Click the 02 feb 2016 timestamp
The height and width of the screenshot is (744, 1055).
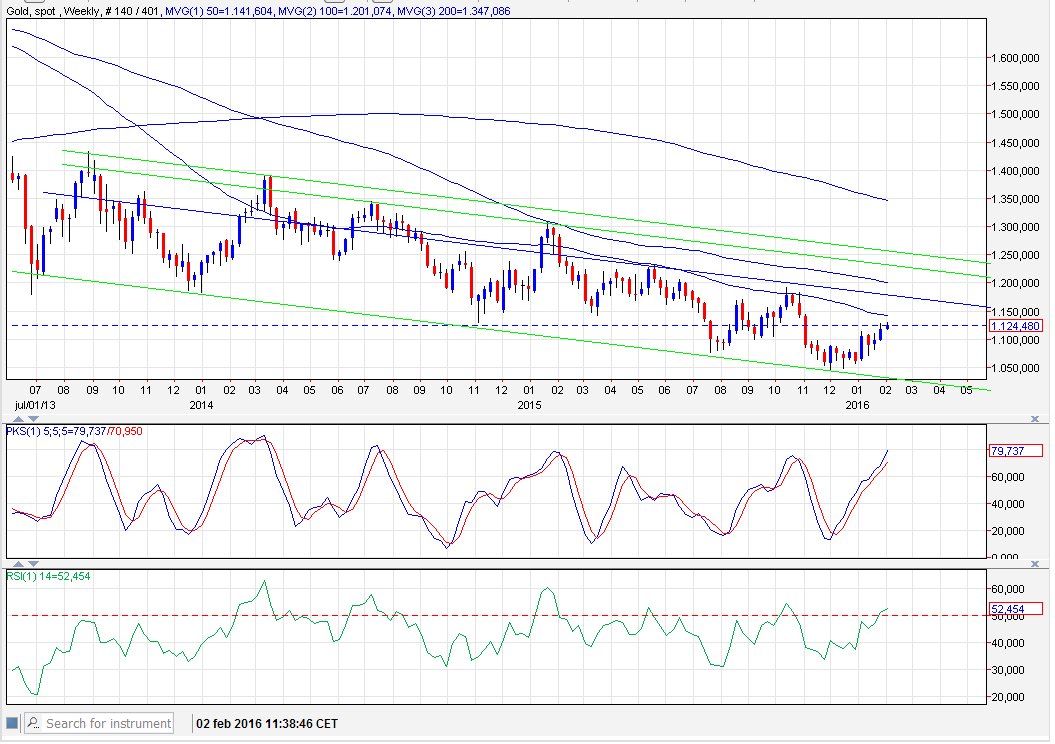click(x=267, y=724)
